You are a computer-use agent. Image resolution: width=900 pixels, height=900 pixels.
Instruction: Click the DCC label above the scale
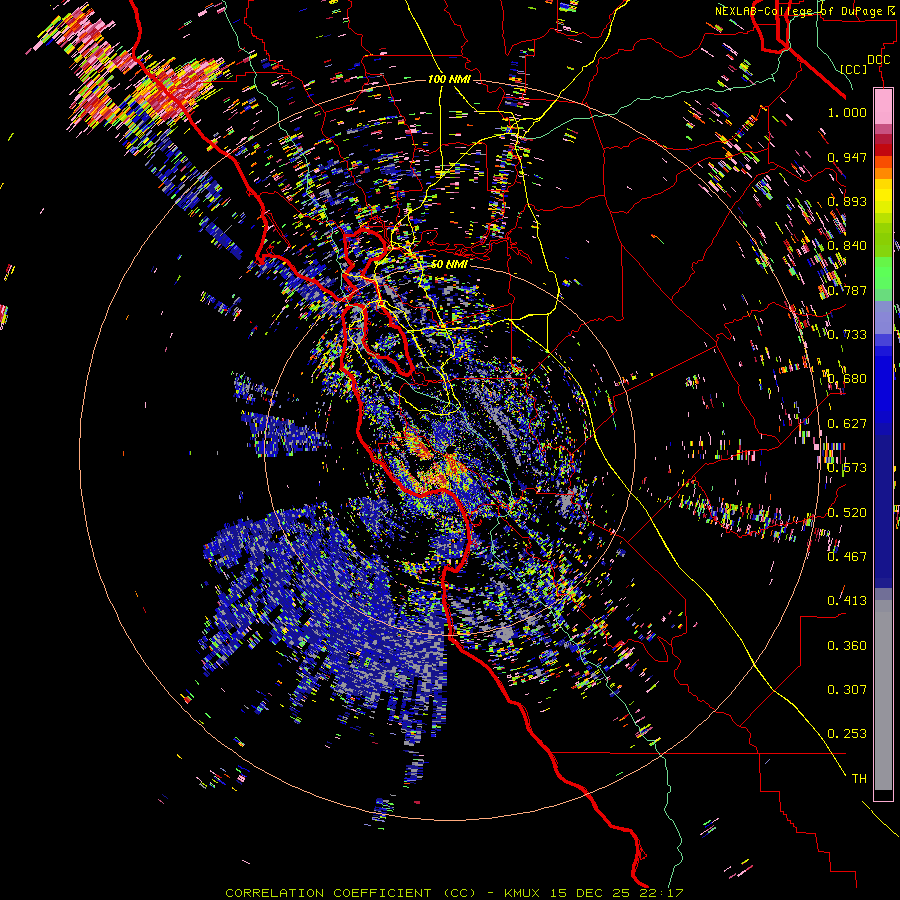coord(878,60)
